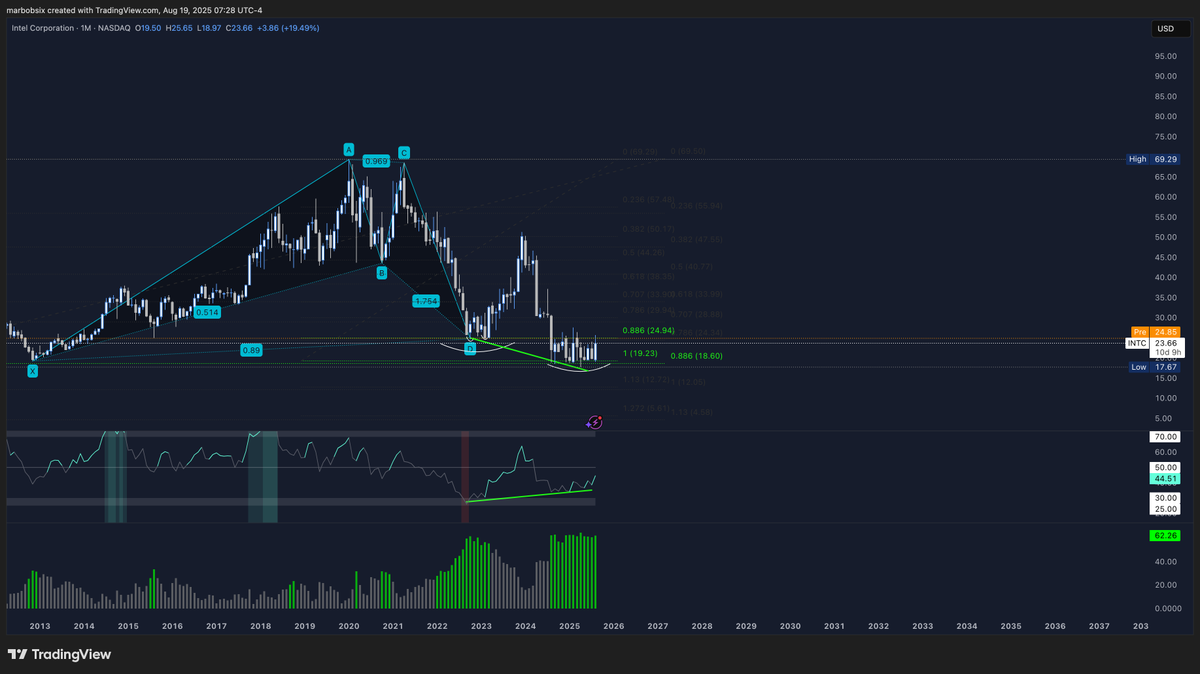Click the green 0.886 (18.60) Fibonacci label
This screenshot has height=674, width=1200.
697,356
